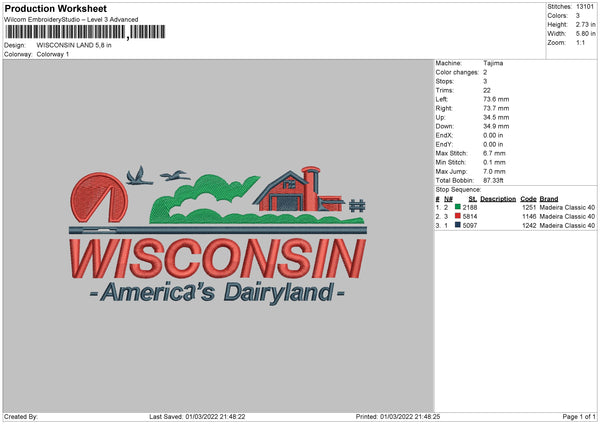600x424 pixels.
Task: Click the Total Bobbin value '87.33ft'
Action: (x=493, y=180)
